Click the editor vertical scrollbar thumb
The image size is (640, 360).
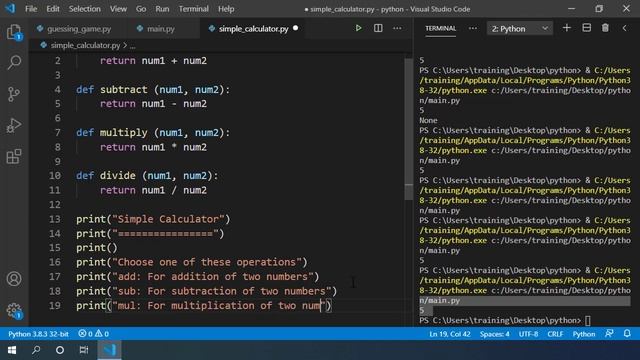409,129
